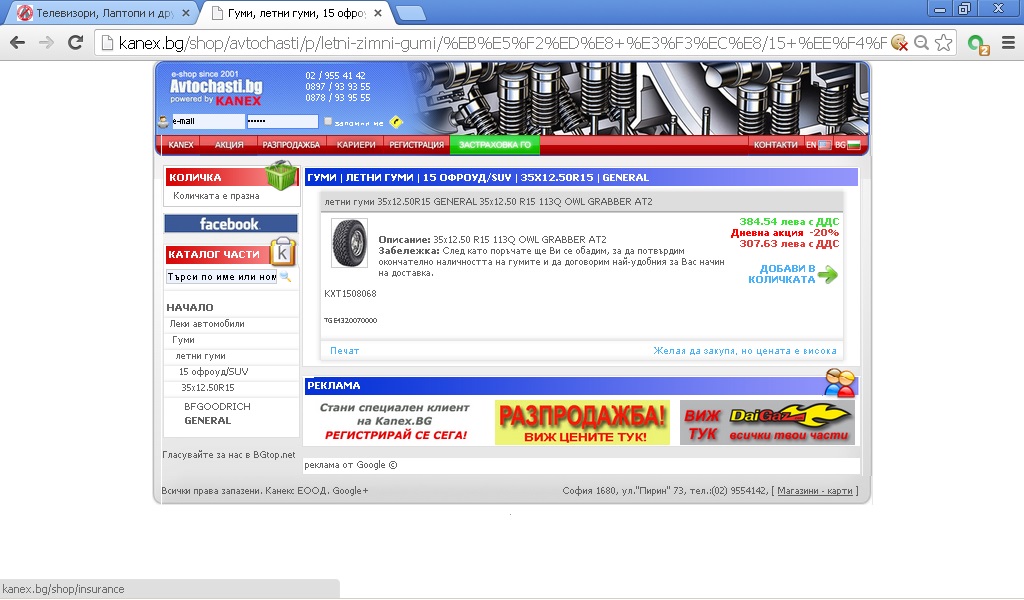Screen dimensions: 1024x600
Task: Click the shopping basket icon beside КОЛИЧКА
Action: point(281,175)
